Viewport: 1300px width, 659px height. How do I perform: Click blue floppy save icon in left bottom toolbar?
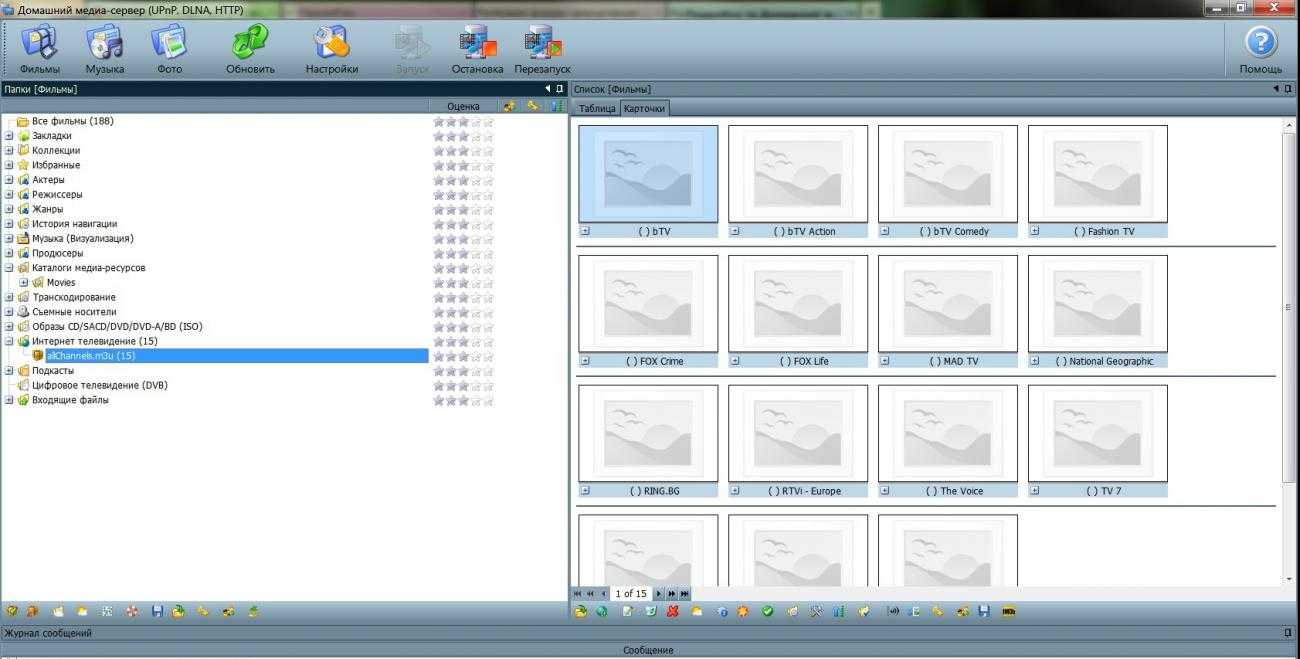pyautogui.click(x=157, y=610)
